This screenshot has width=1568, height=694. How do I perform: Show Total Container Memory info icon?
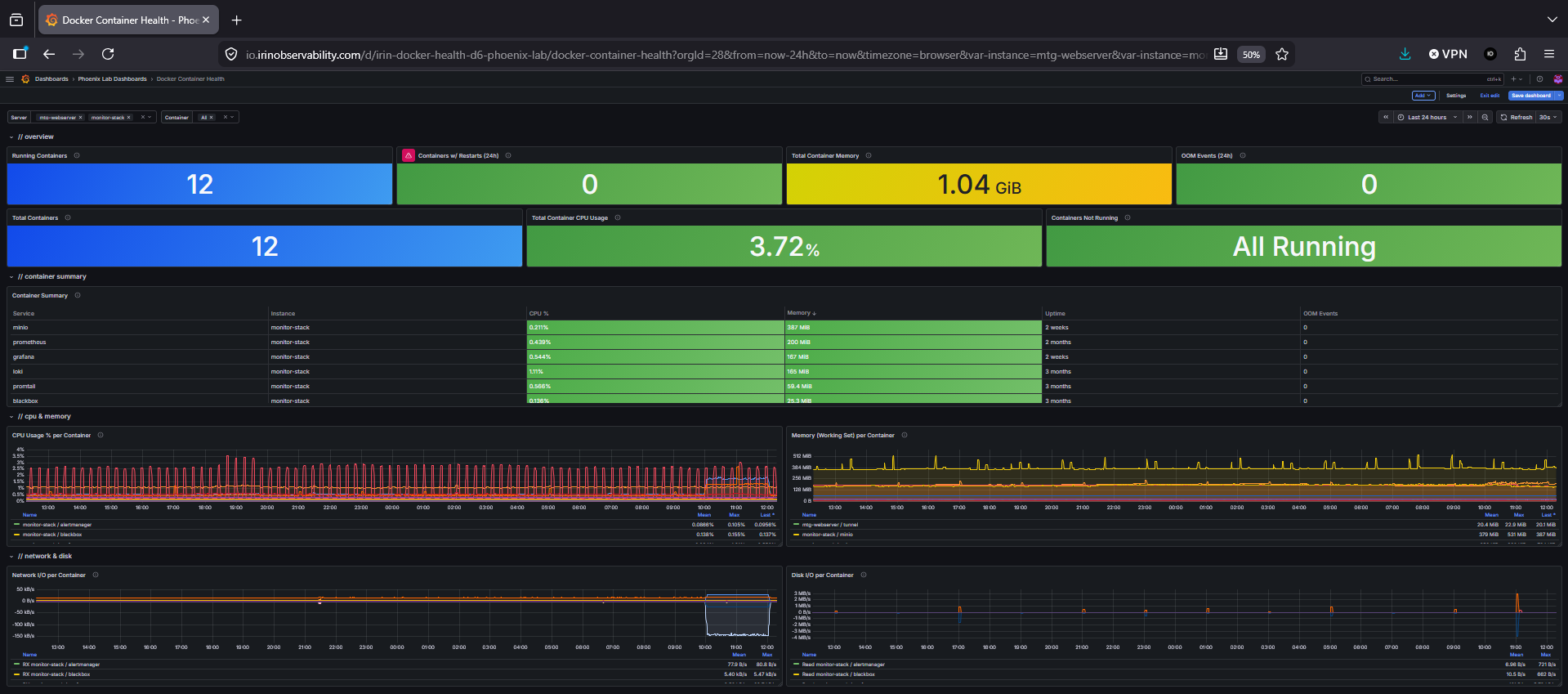coord(869,155)
